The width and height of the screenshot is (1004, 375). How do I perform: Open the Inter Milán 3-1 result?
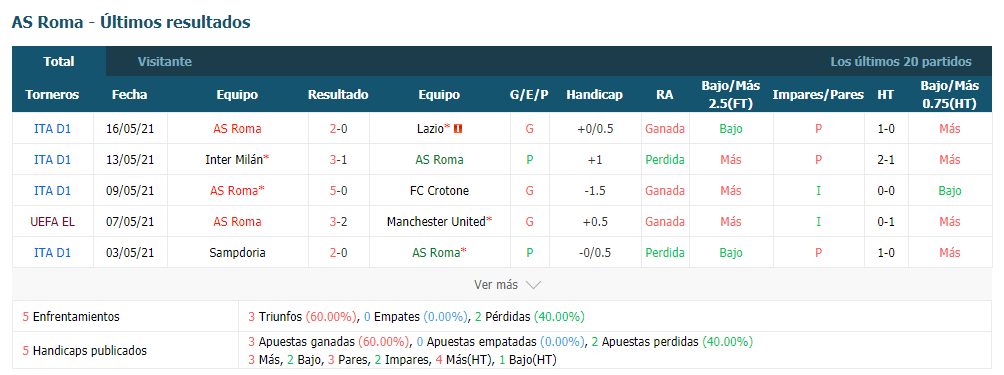(339, 160)
